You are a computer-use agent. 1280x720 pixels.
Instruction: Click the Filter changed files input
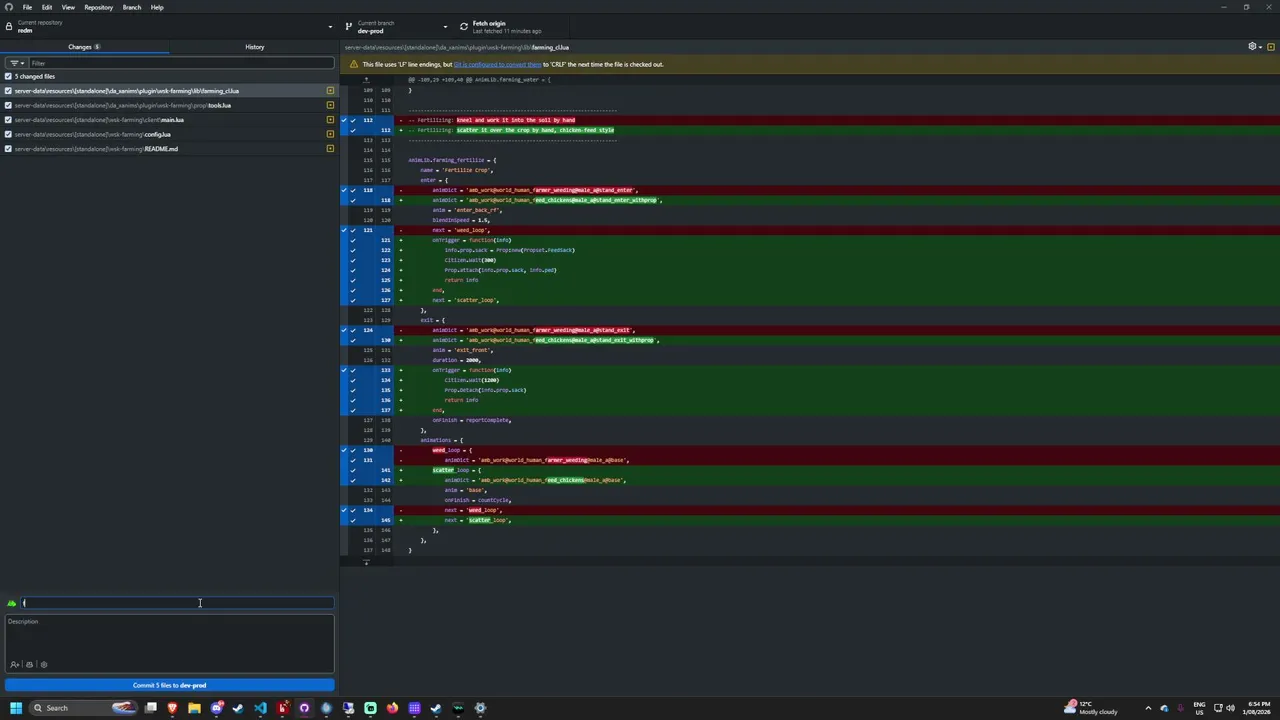[181, 63]
